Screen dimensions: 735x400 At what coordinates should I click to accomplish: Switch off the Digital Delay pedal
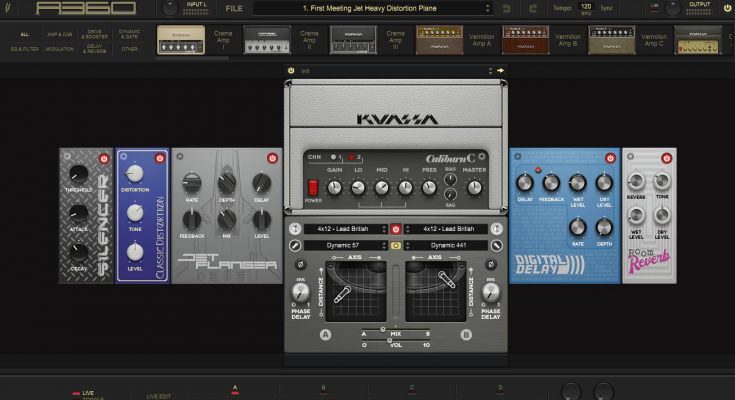610,158
